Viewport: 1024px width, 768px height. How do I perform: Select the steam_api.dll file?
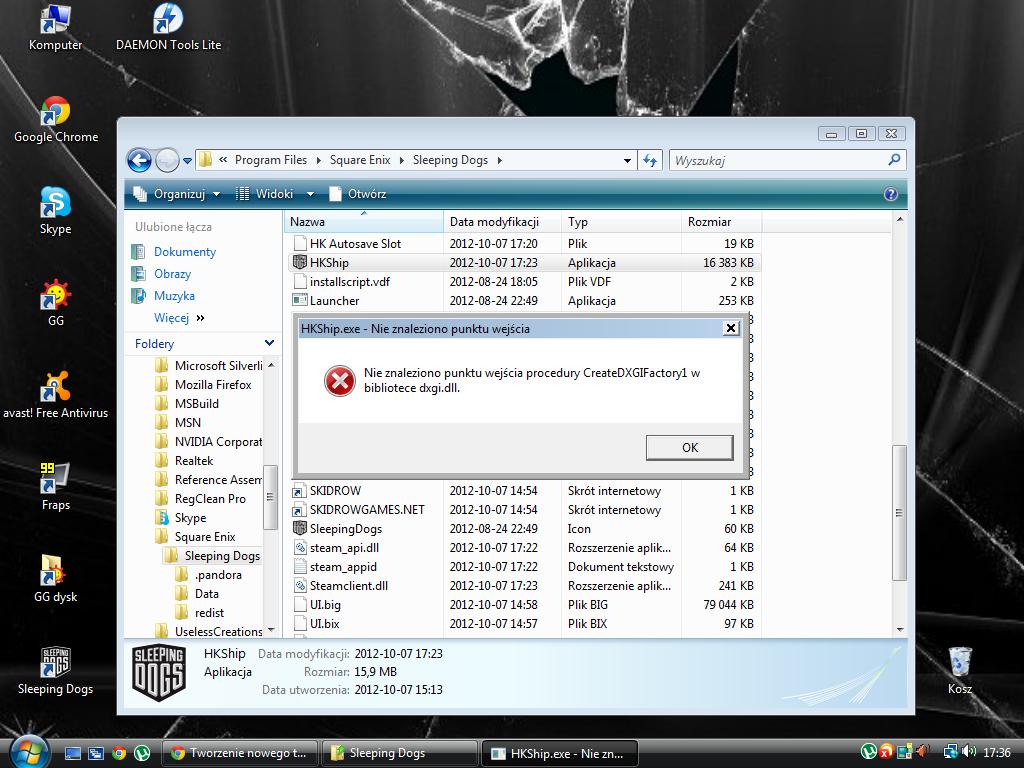point(524,547)
